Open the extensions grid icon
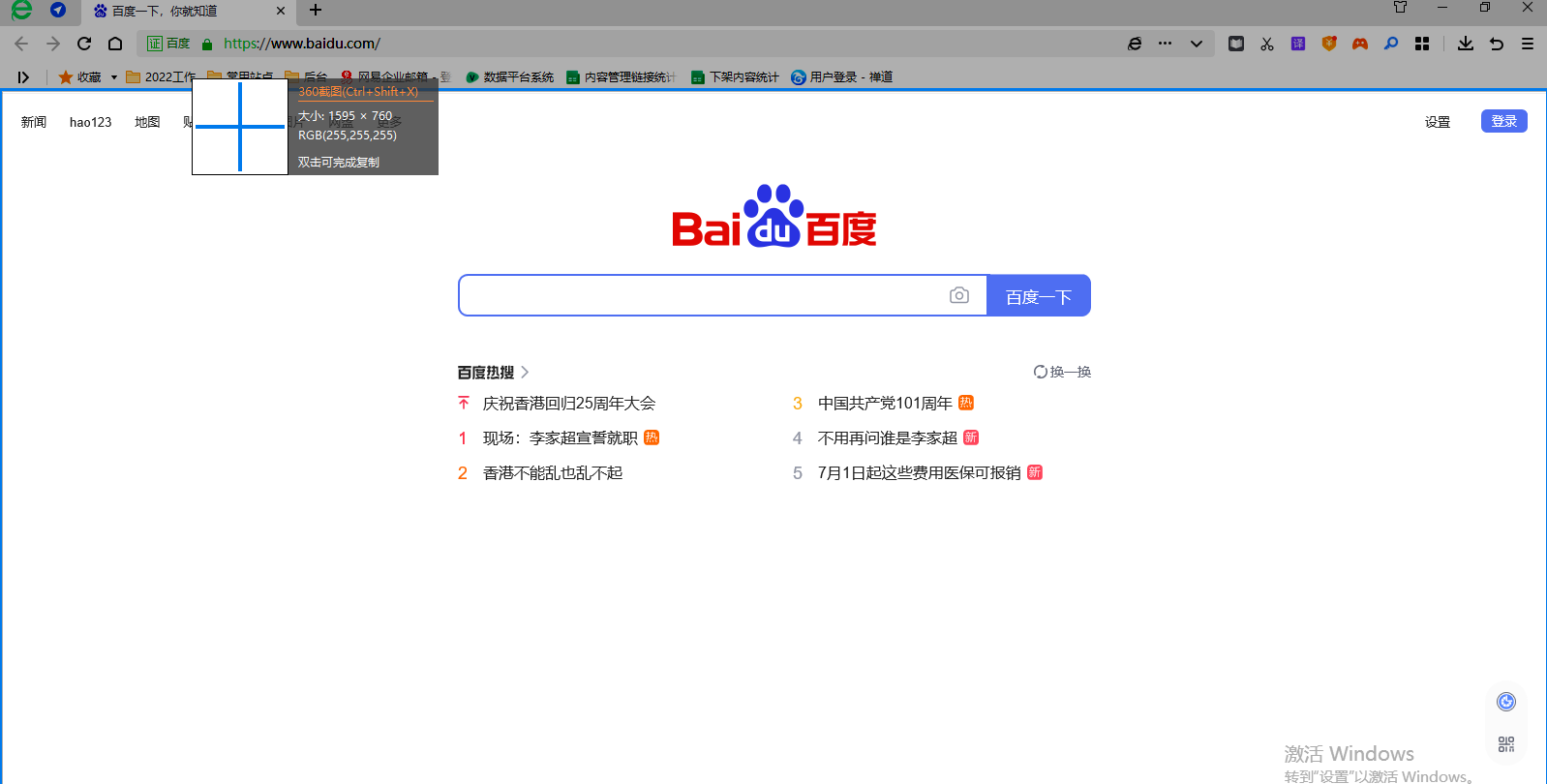The height and width of the screenshot is (784, 1547). [1422, 44]
